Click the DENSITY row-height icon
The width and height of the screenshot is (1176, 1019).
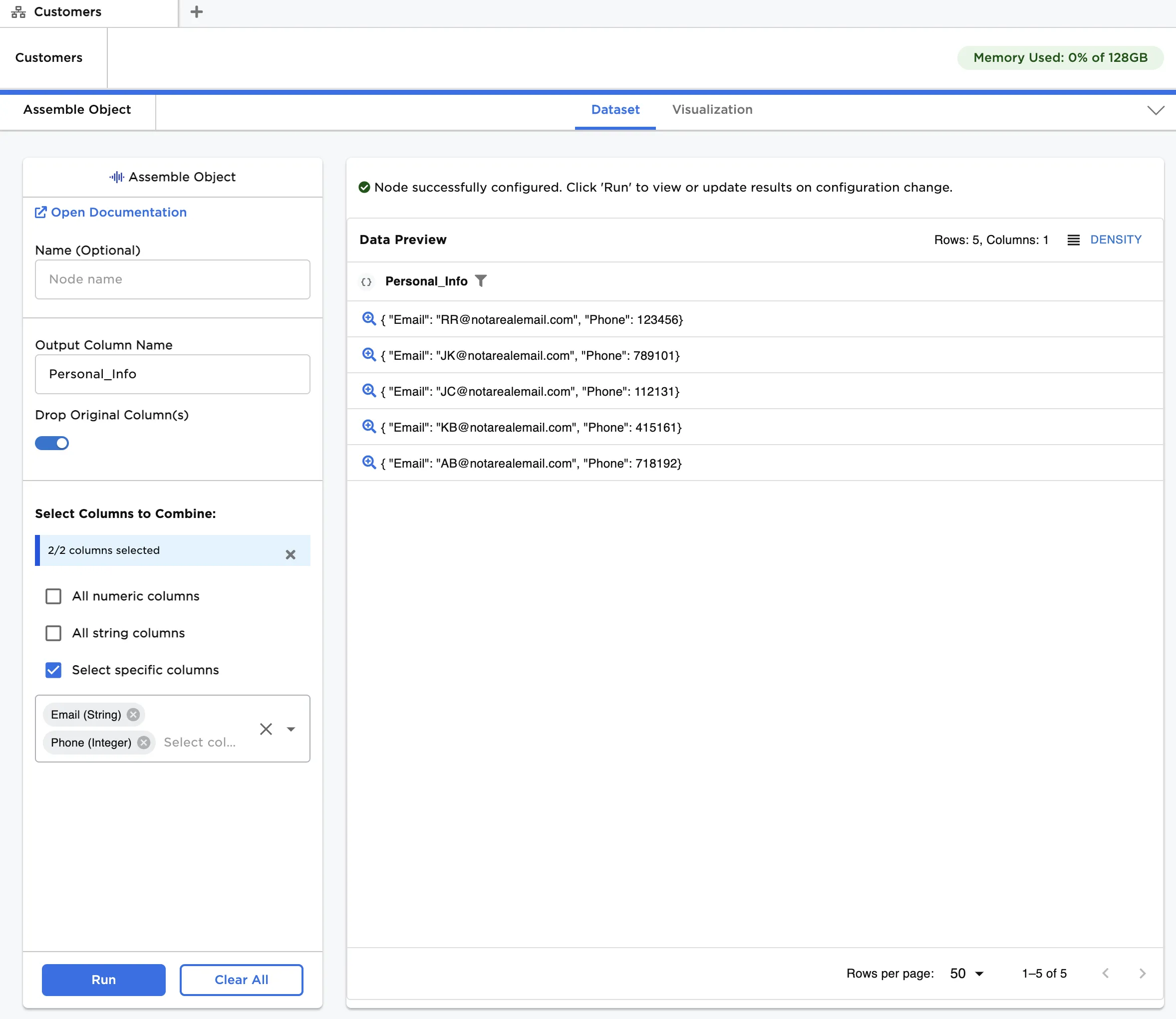click(1074, 240)
